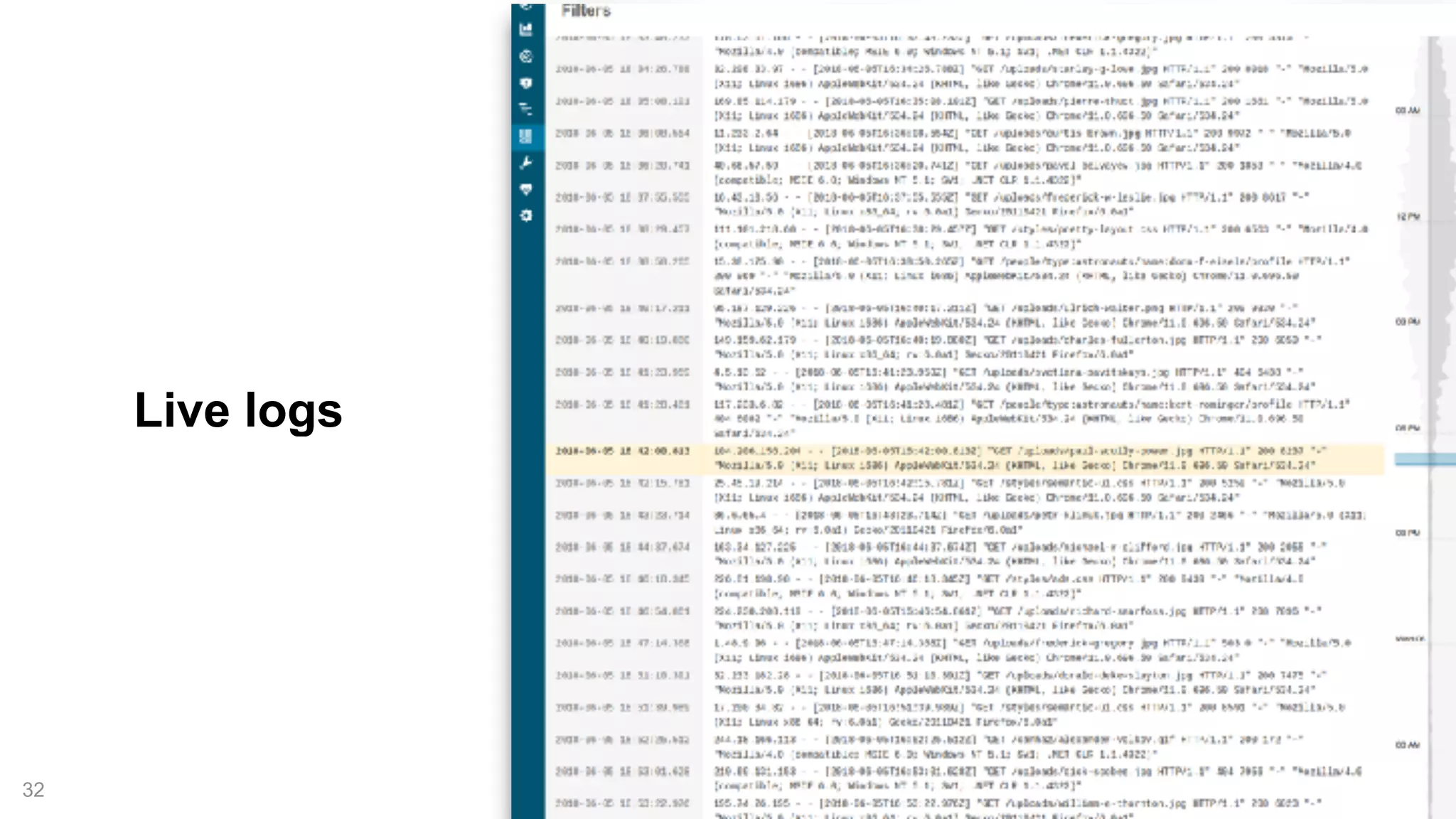Viewport: 1456px width, 819px height.
Task: Open Dashboard via the circular gauge icon
Action: pos(526,57)
